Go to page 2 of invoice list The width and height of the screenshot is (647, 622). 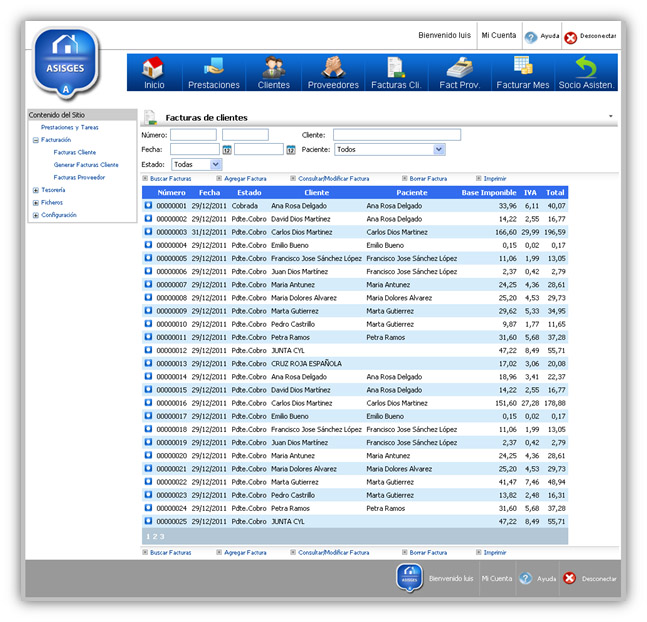pos(155,537)
